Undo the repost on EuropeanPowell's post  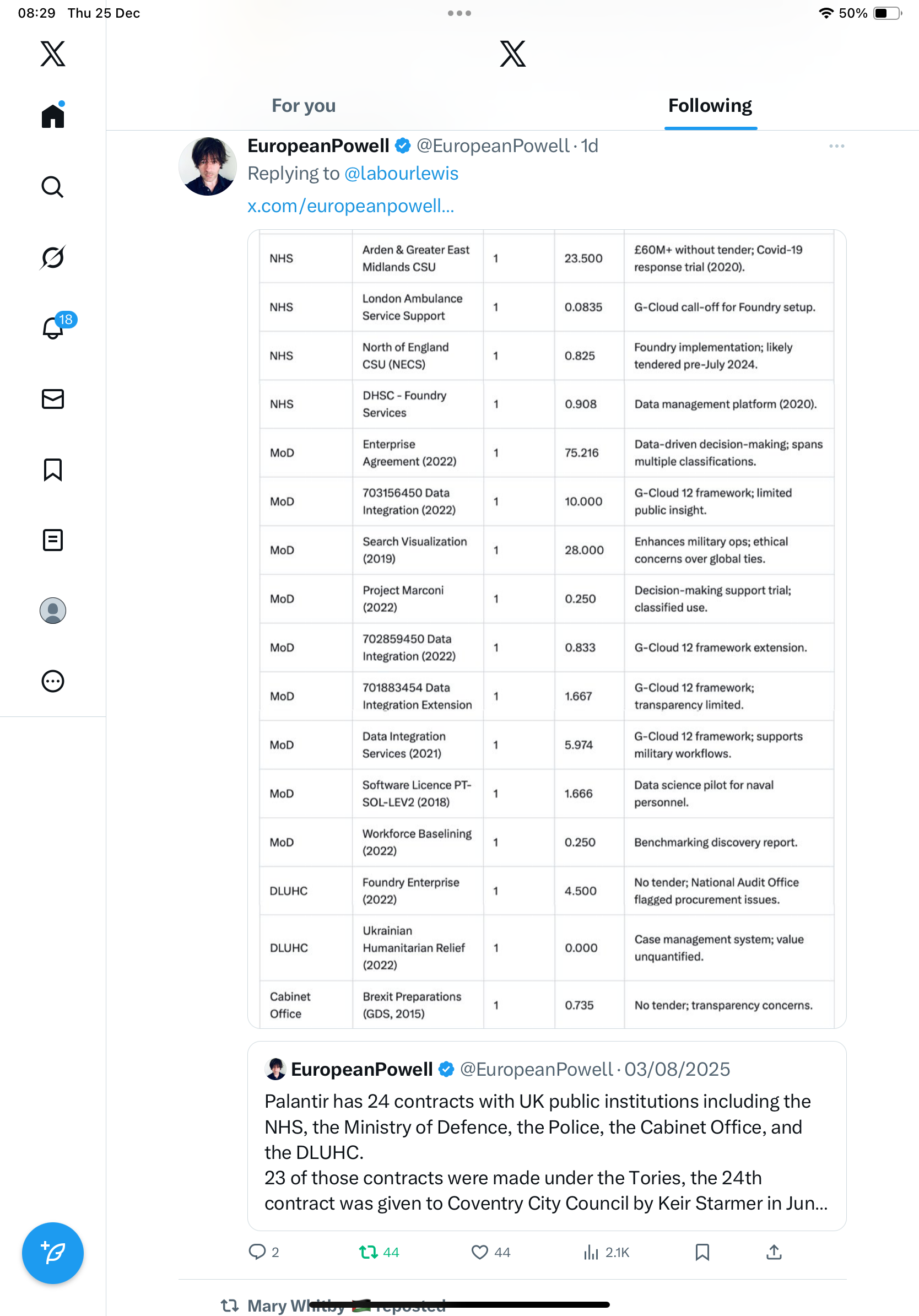coord(378,1253)
